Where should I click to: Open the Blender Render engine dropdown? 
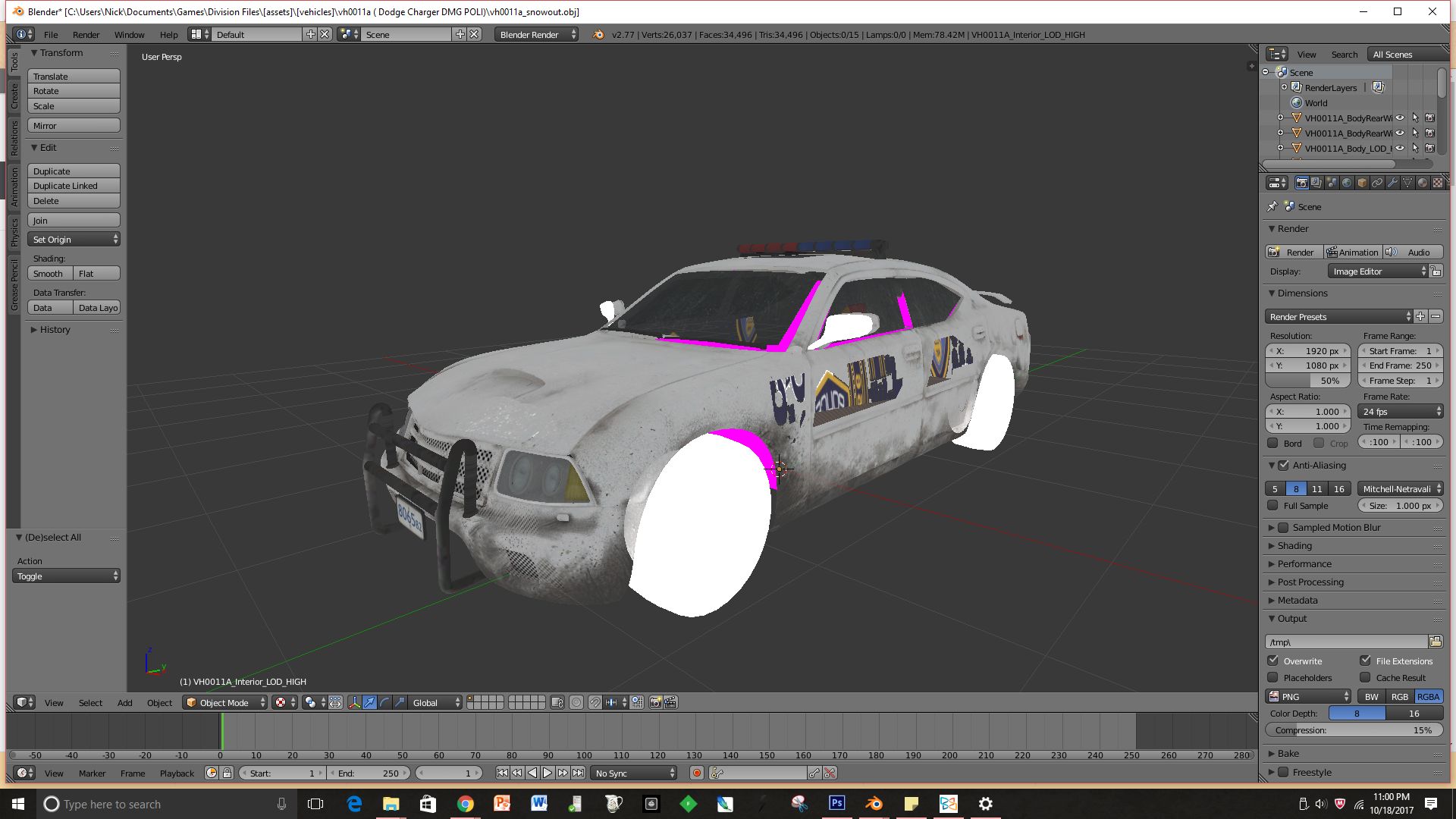(x=536, y=34)
